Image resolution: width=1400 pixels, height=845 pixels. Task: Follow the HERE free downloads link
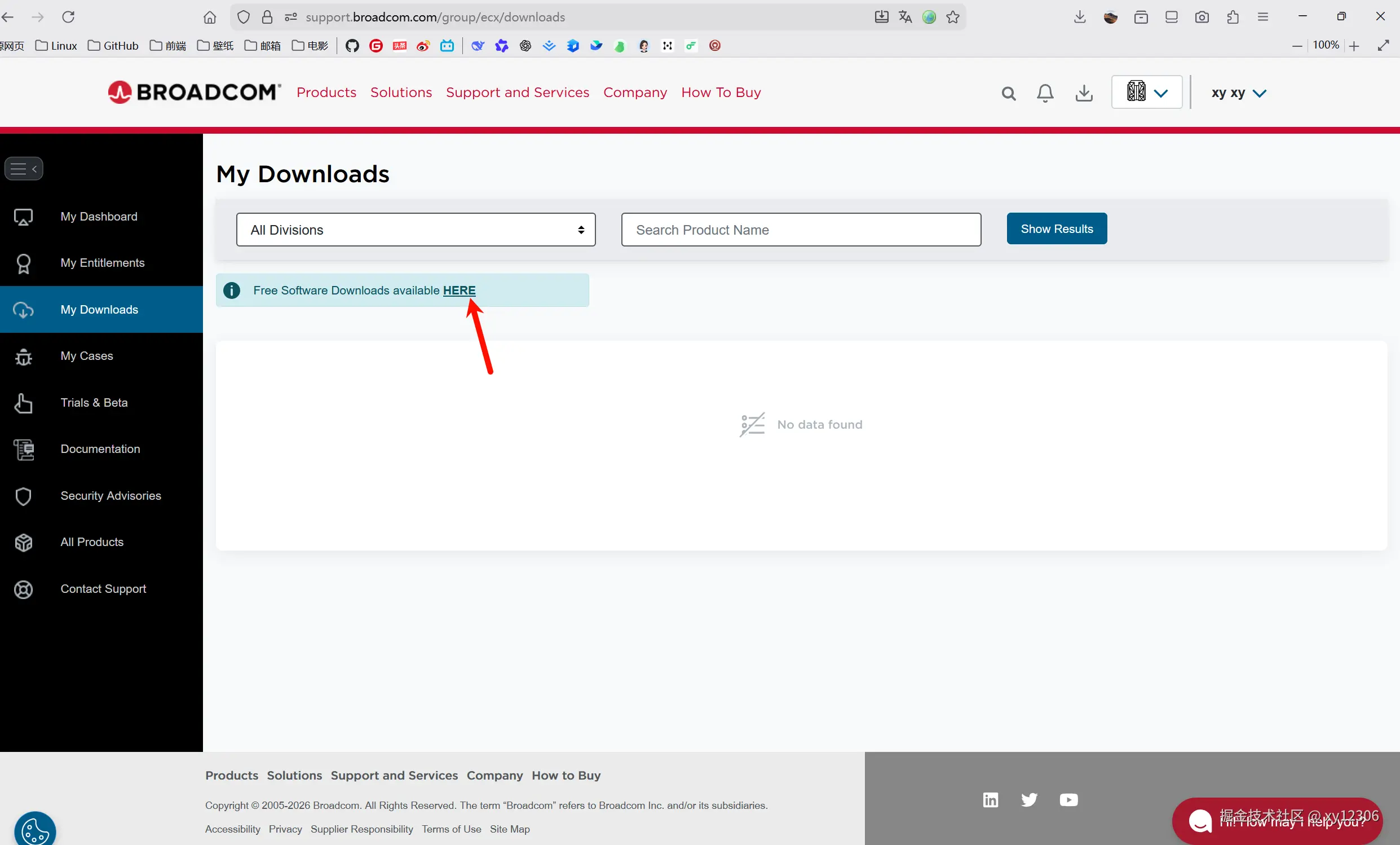(459, 291)
